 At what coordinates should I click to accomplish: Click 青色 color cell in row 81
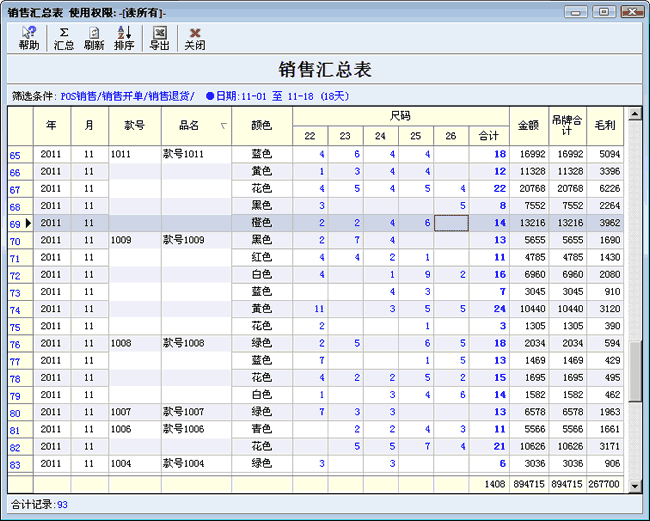262,429
